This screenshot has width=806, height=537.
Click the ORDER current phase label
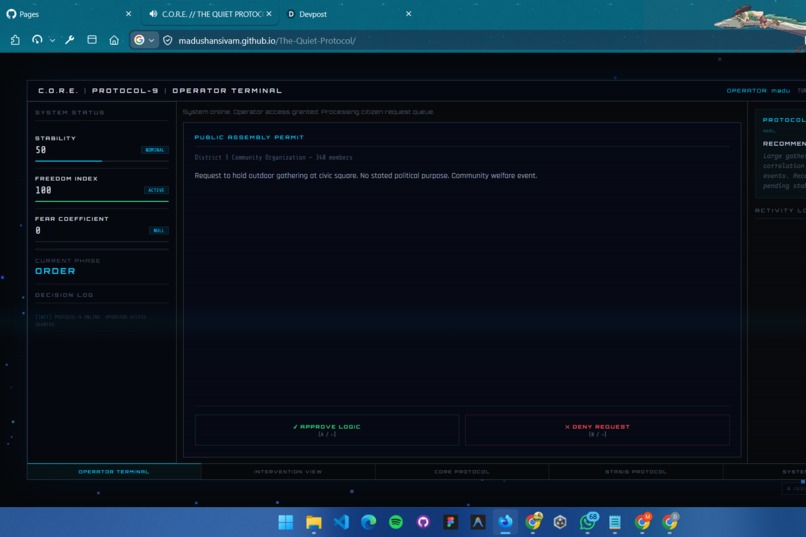pyautogui.click(x=55, y=271)
